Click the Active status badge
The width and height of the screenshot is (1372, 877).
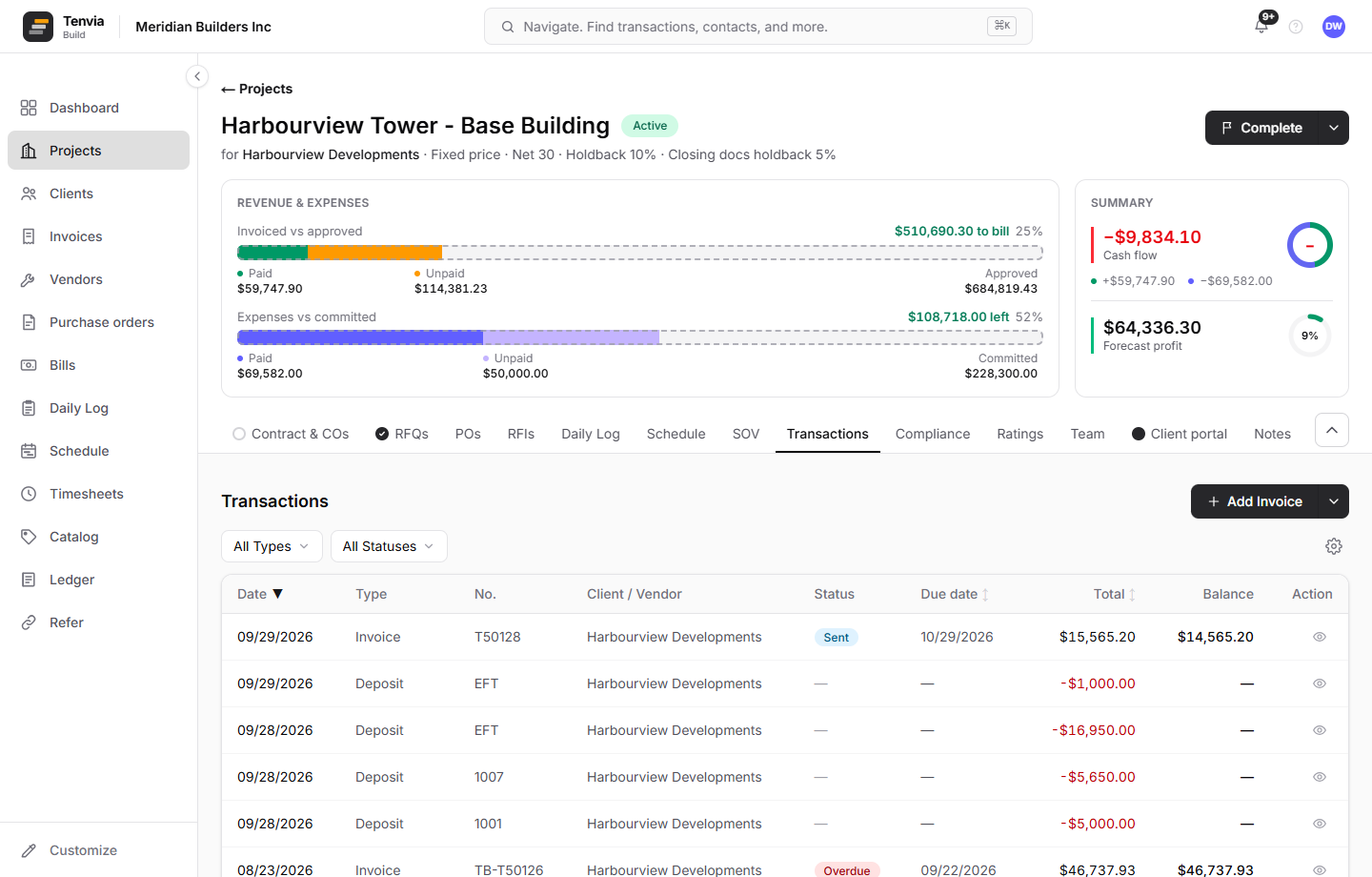[x=650, y=126]
